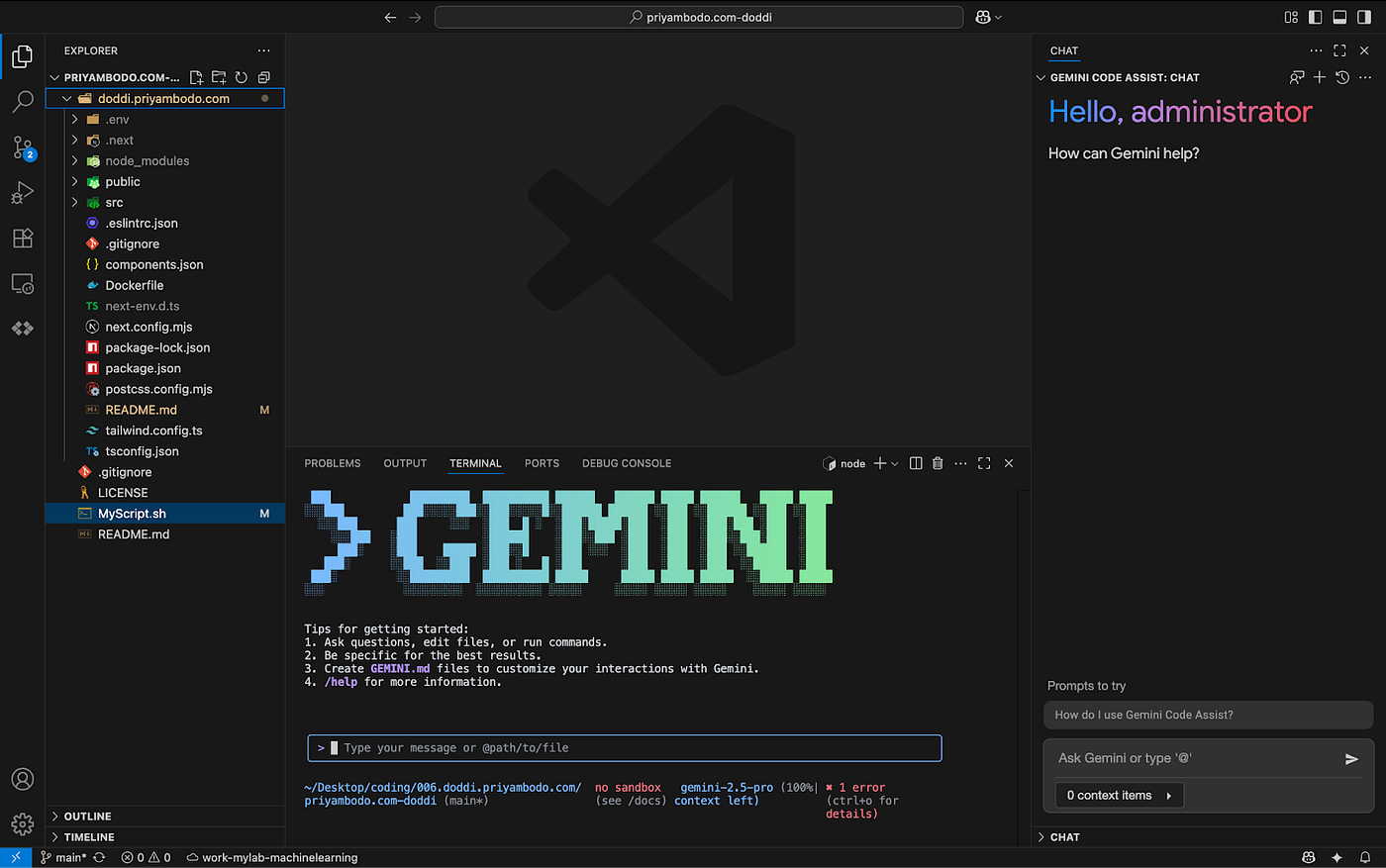Open Gemini Code Assist in activity bar
Viewport: 1386px width, 868px height.
[22, 329]
